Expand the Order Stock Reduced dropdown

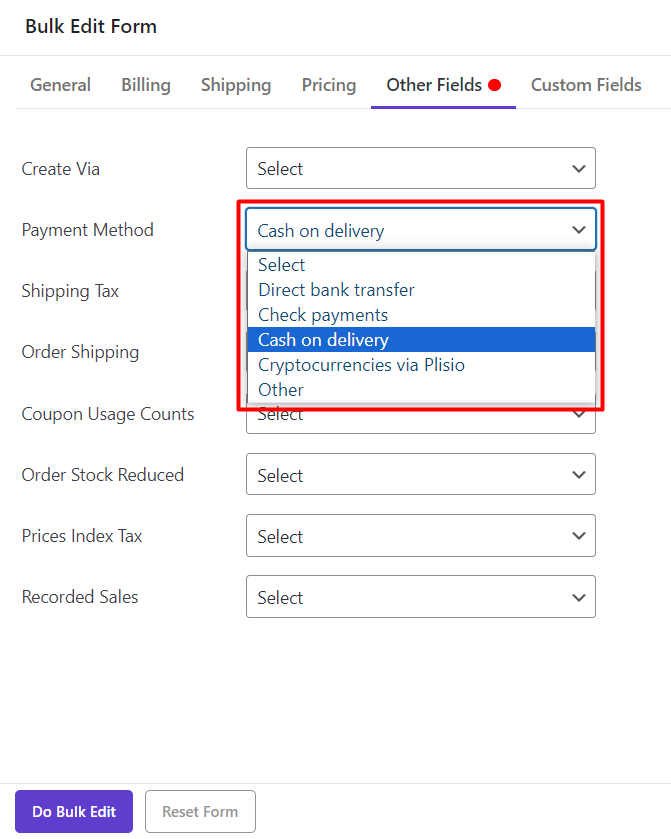tap(420, 475)
